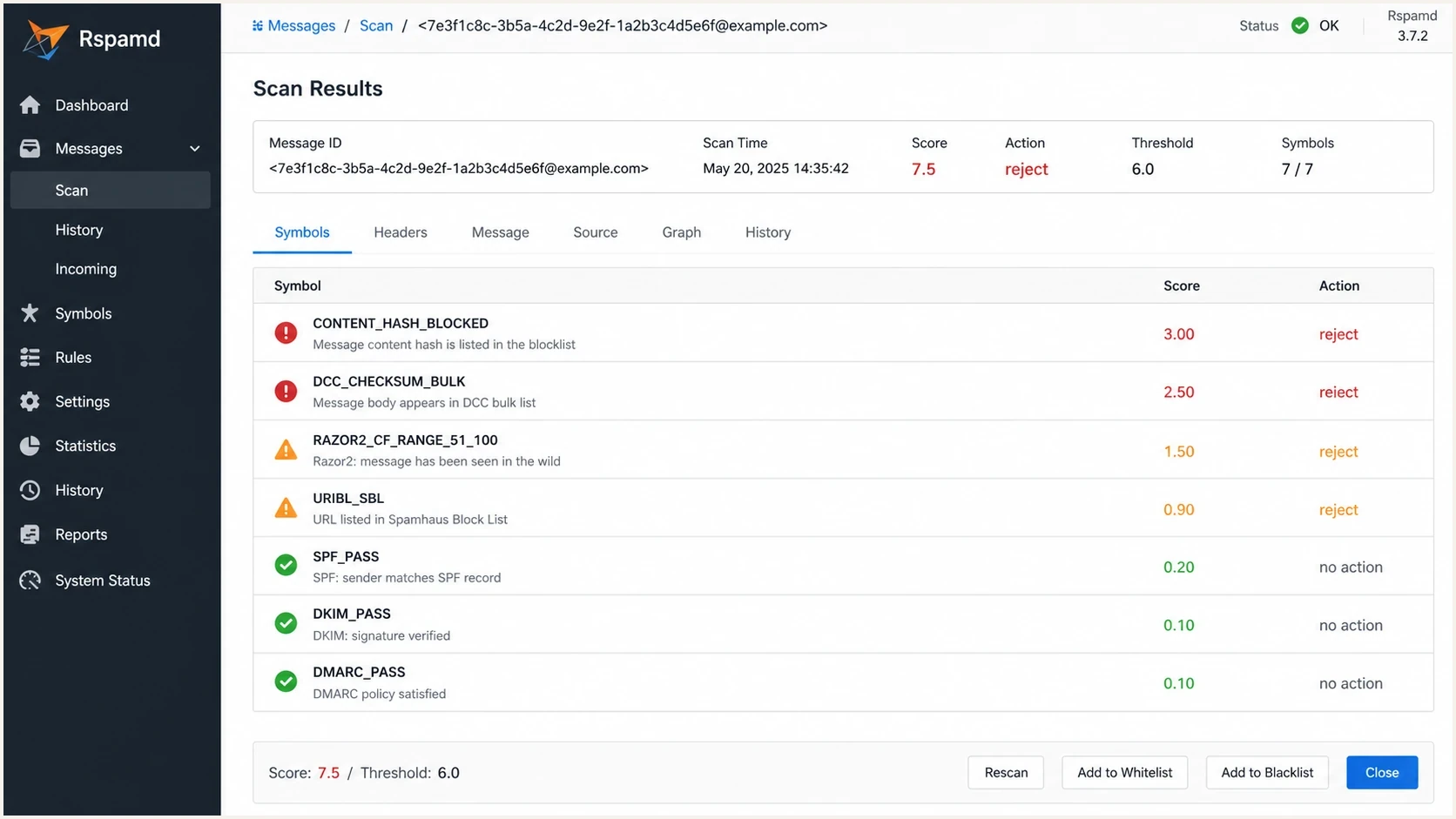This screenshot has width=1456, height=819.
Task: Click green check icon for DKIM_PASS
Action: point(286,624)
